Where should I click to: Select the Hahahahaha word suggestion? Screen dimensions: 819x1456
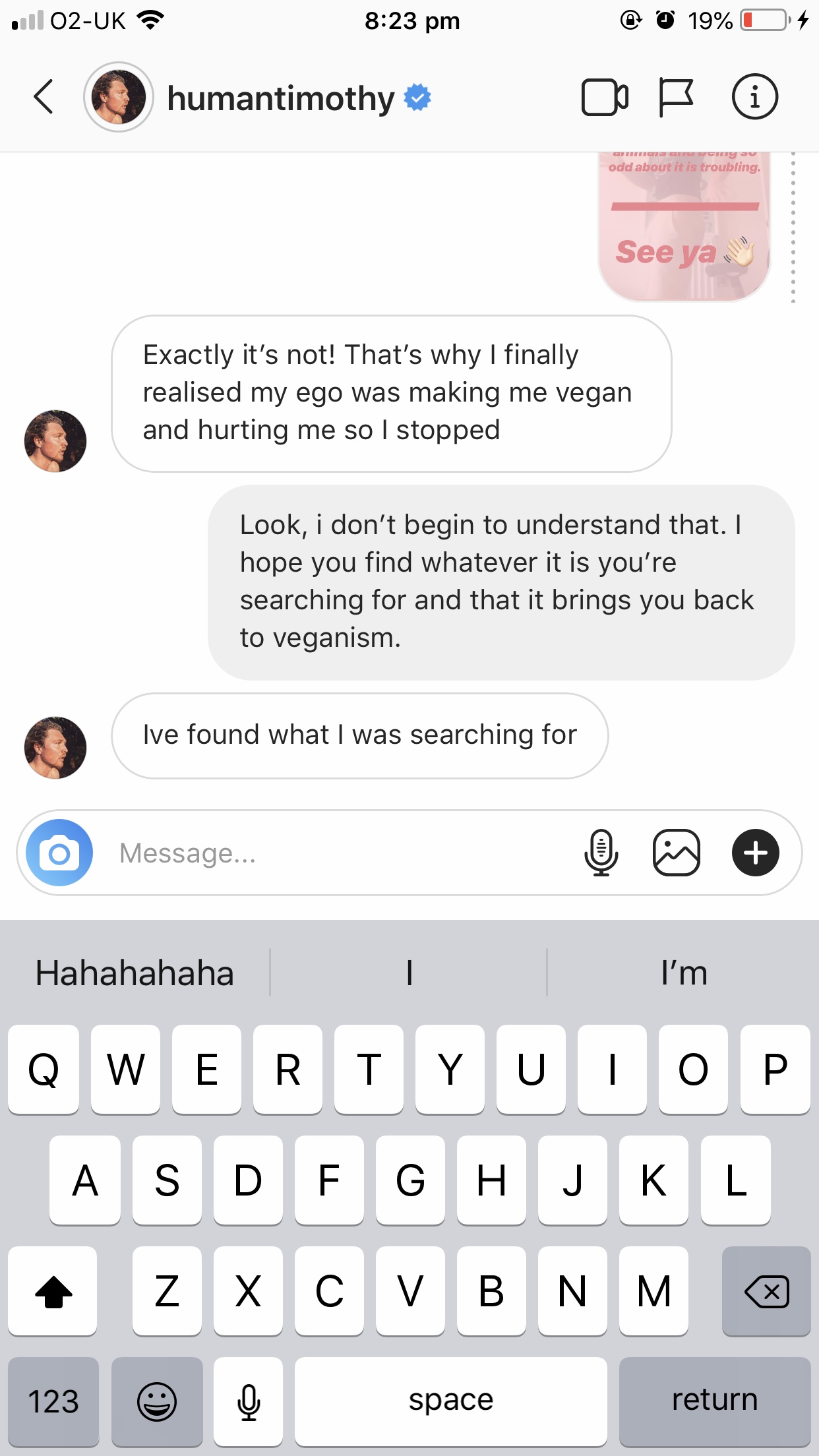135,973
